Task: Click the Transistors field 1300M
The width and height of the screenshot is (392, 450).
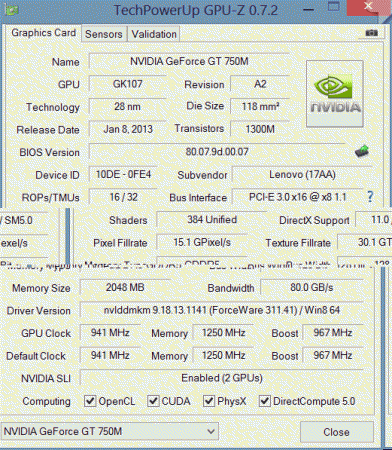Action: (x=260, y=129)
